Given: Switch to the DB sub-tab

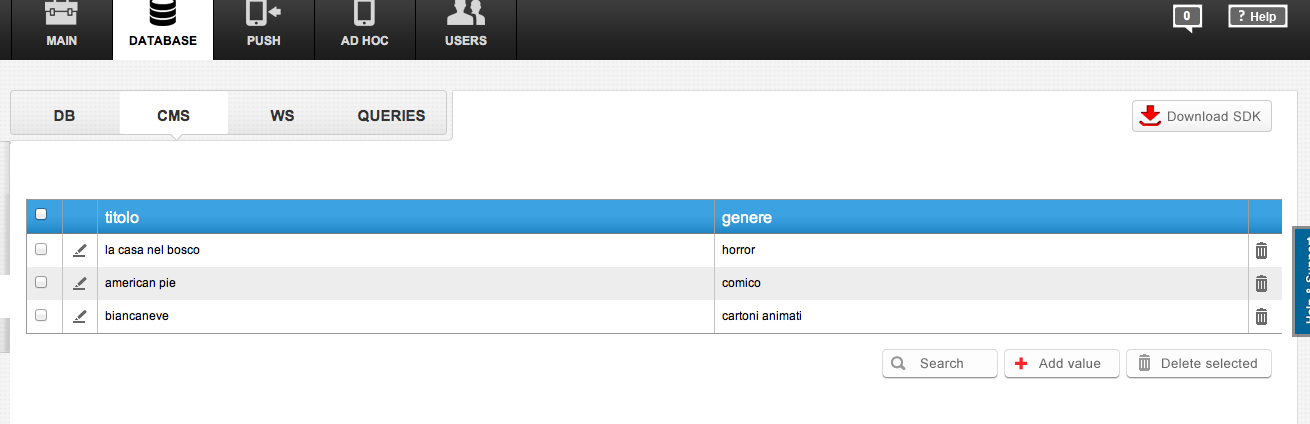Looking at the screenshot, I should pyautogui.click(x=65, y=115).
